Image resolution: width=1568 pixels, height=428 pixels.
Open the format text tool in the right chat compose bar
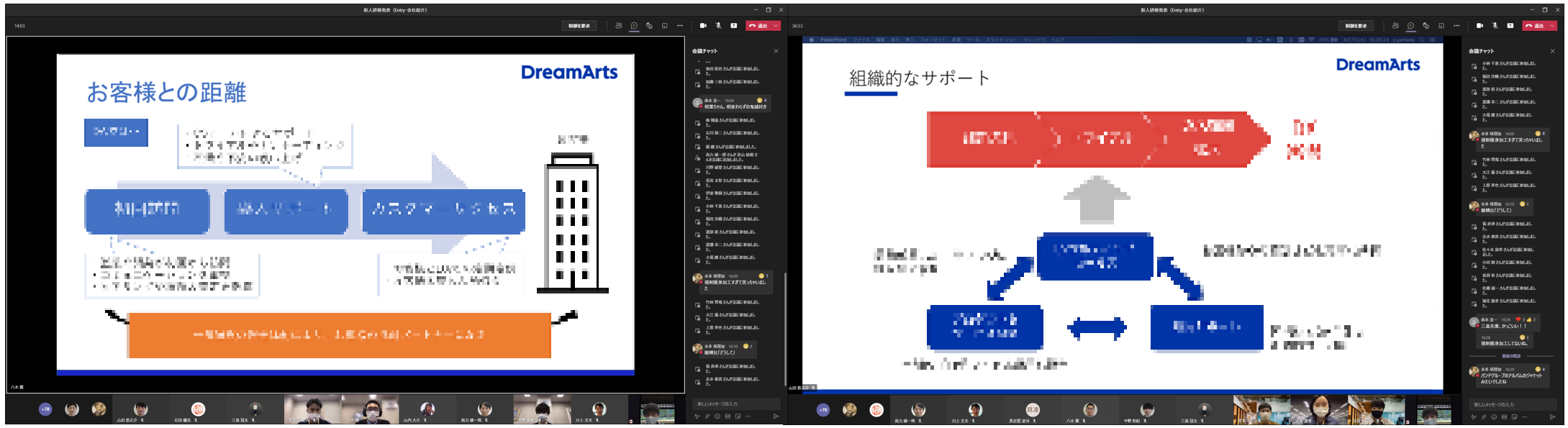[1473, 417]
